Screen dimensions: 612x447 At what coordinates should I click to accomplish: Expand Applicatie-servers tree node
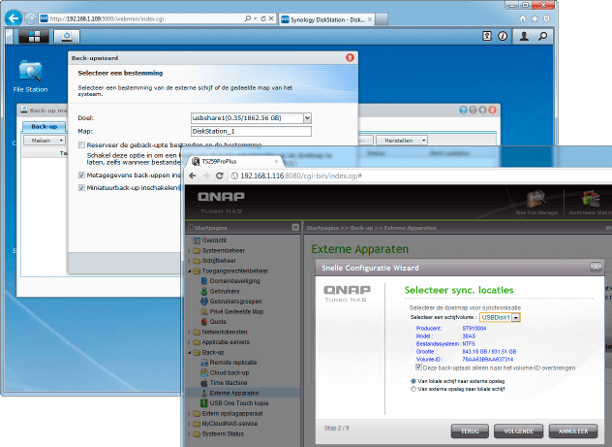tap(189, 342)
